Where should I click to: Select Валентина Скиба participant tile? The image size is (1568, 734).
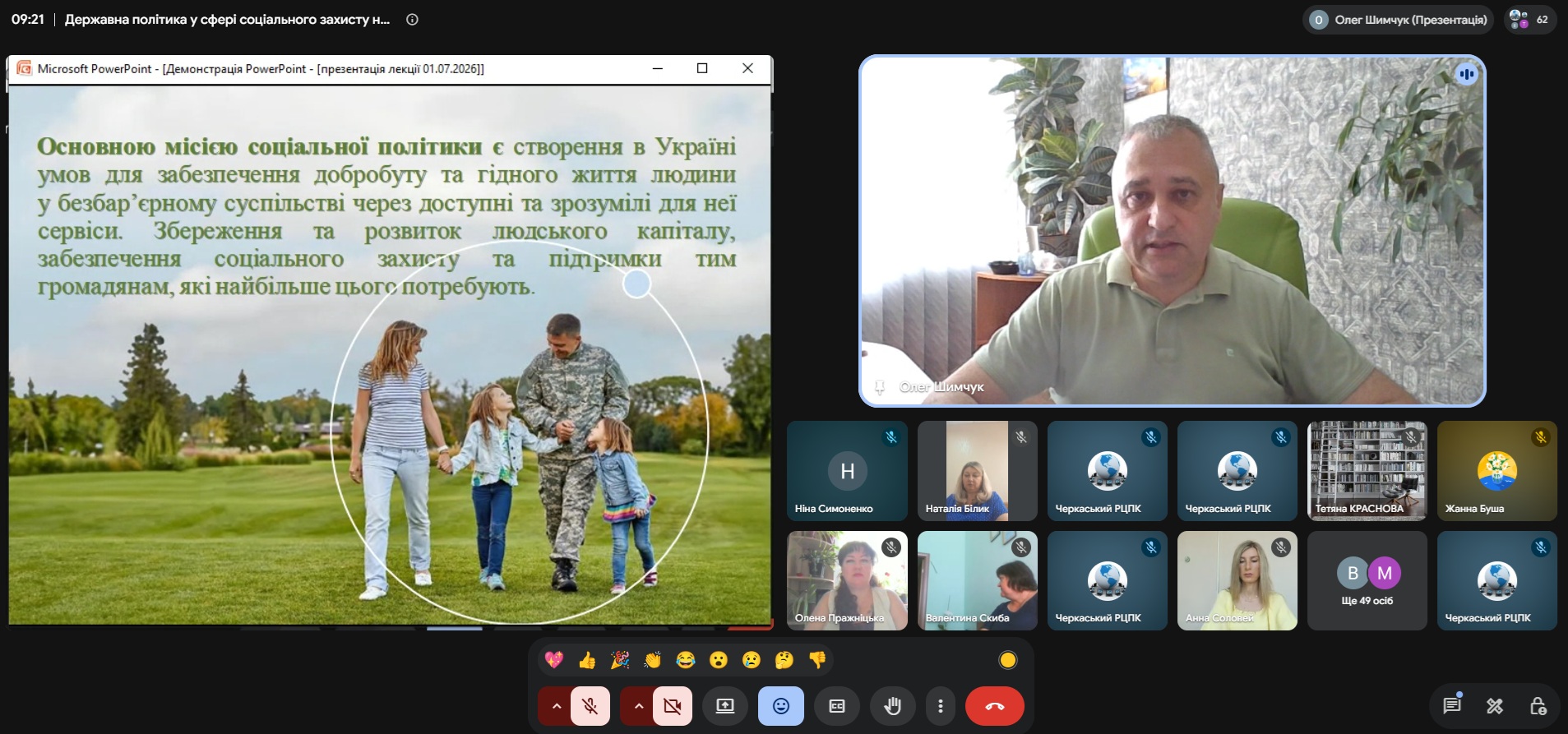coord(978,581)
